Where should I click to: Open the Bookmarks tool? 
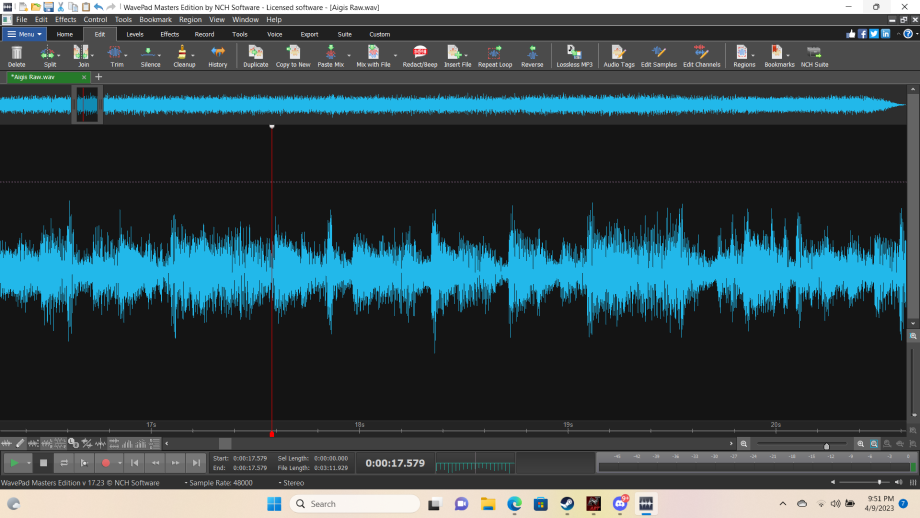(777, 56)
